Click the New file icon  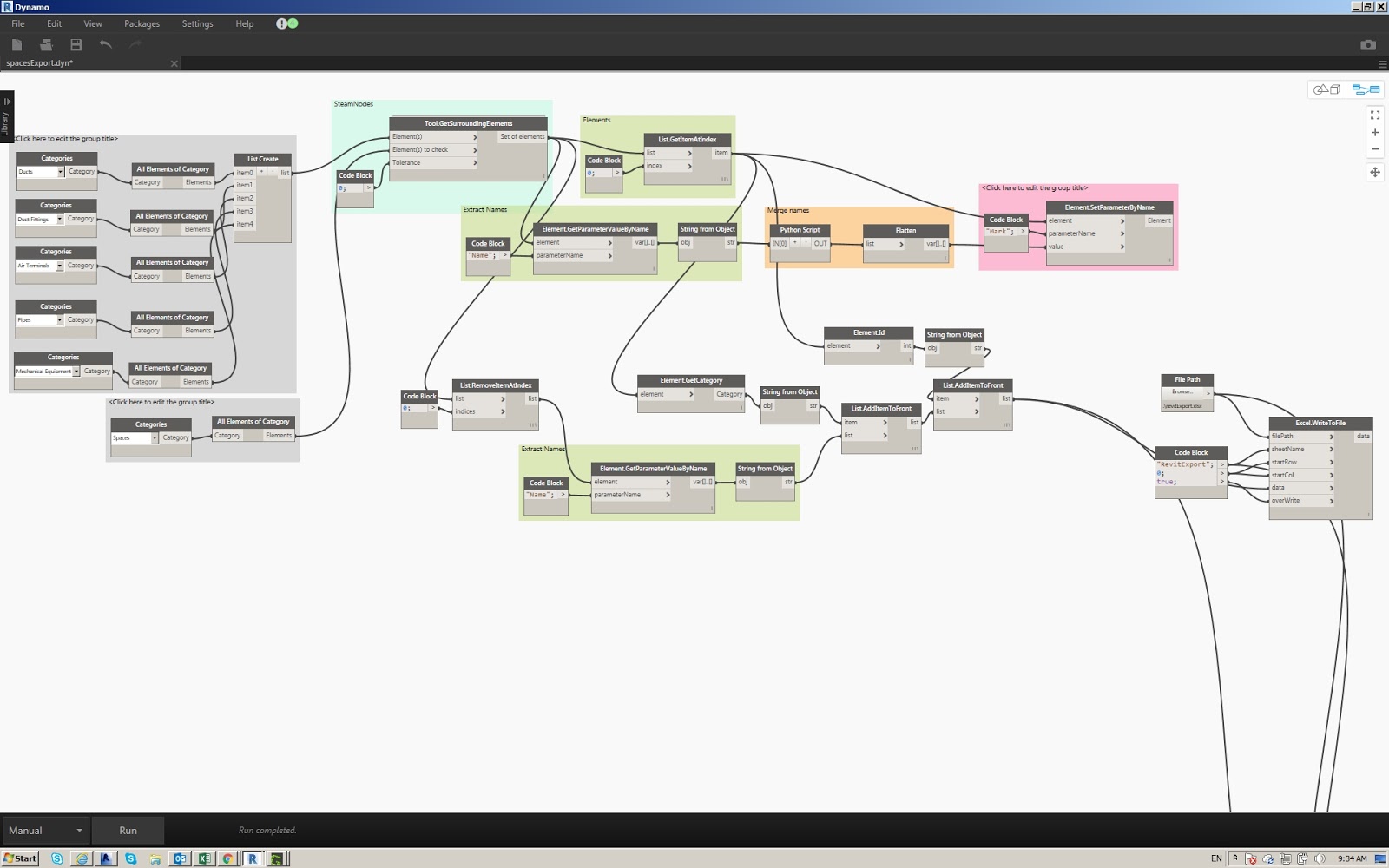[x=16, y=44]
